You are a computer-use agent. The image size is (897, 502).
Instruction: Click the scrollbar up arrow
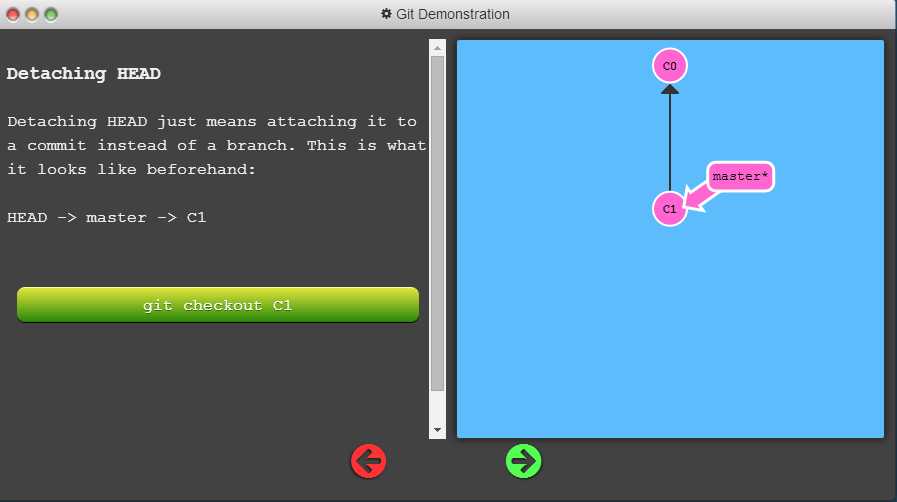point(437,48)
